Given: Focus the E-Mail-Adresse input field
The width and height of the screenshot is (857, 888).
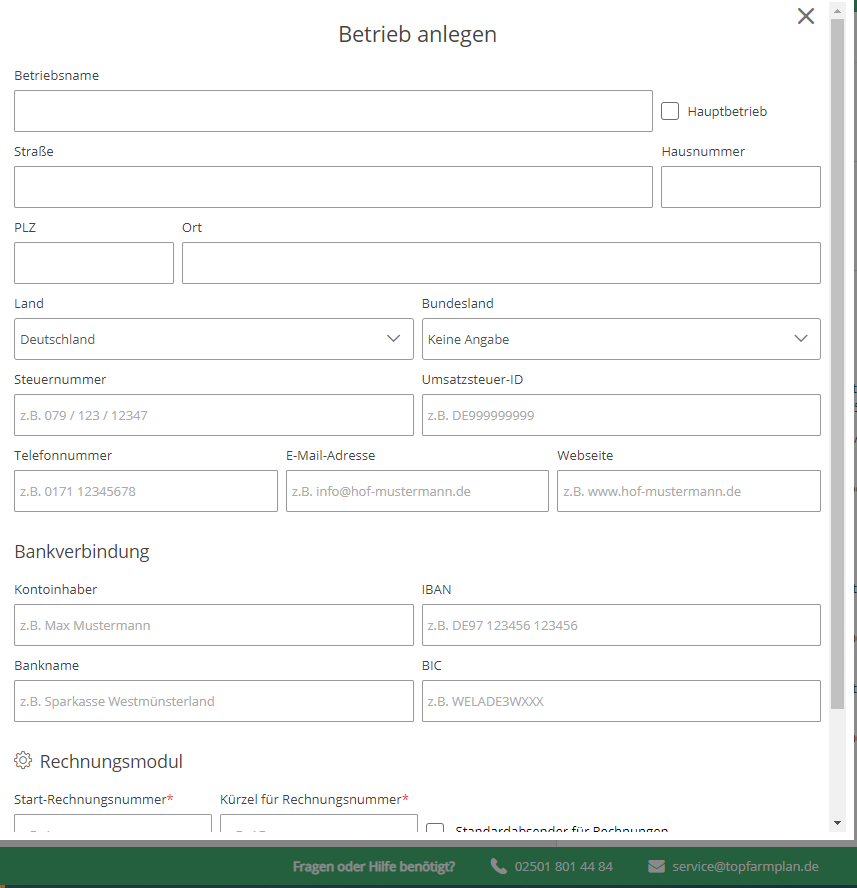Looking at the screenshot, I should tap(417, 491).
